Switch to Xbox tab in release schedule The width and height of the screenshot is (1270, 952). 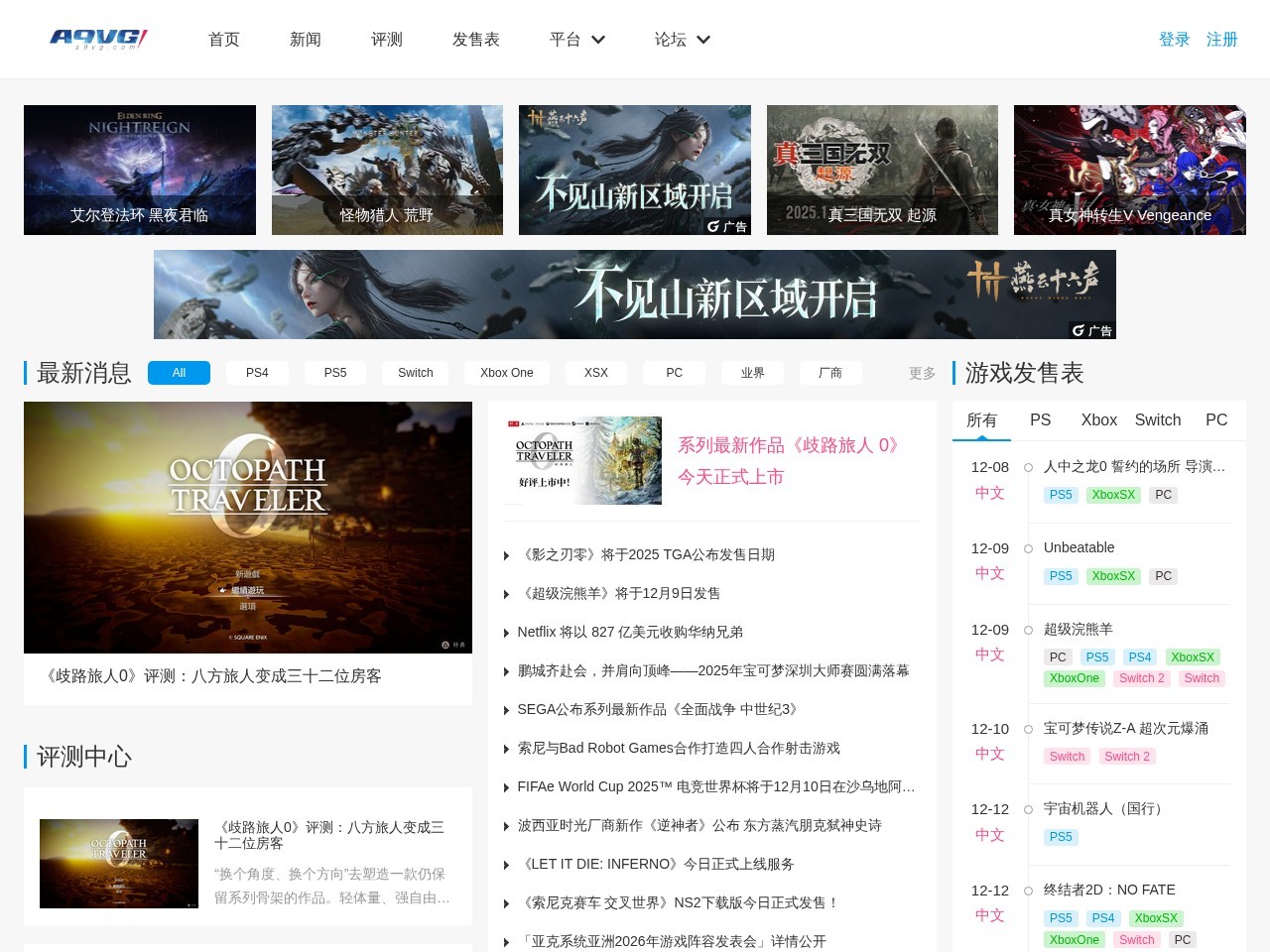1098,419
